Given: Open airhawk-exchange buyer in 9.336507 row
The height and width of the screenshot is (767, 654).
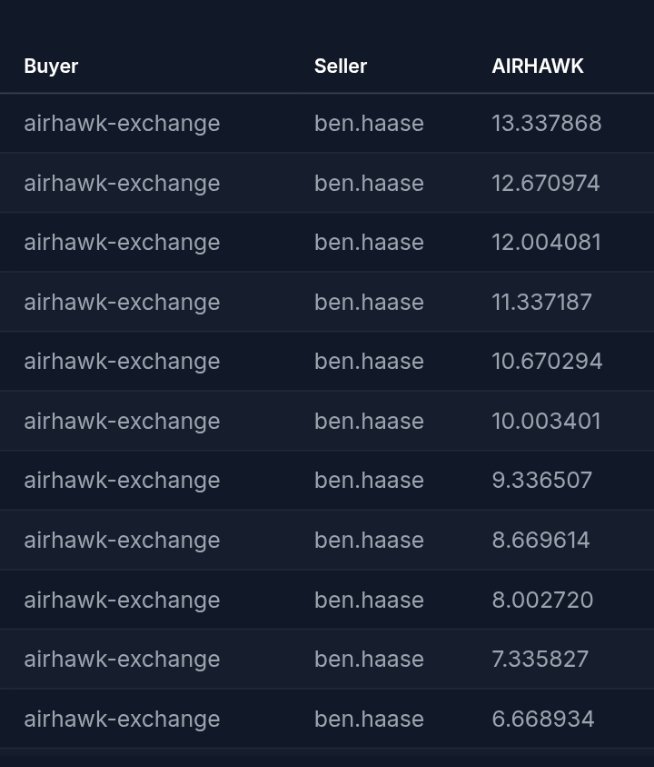Looking at the screenshot, I should (x=122, y=480).
